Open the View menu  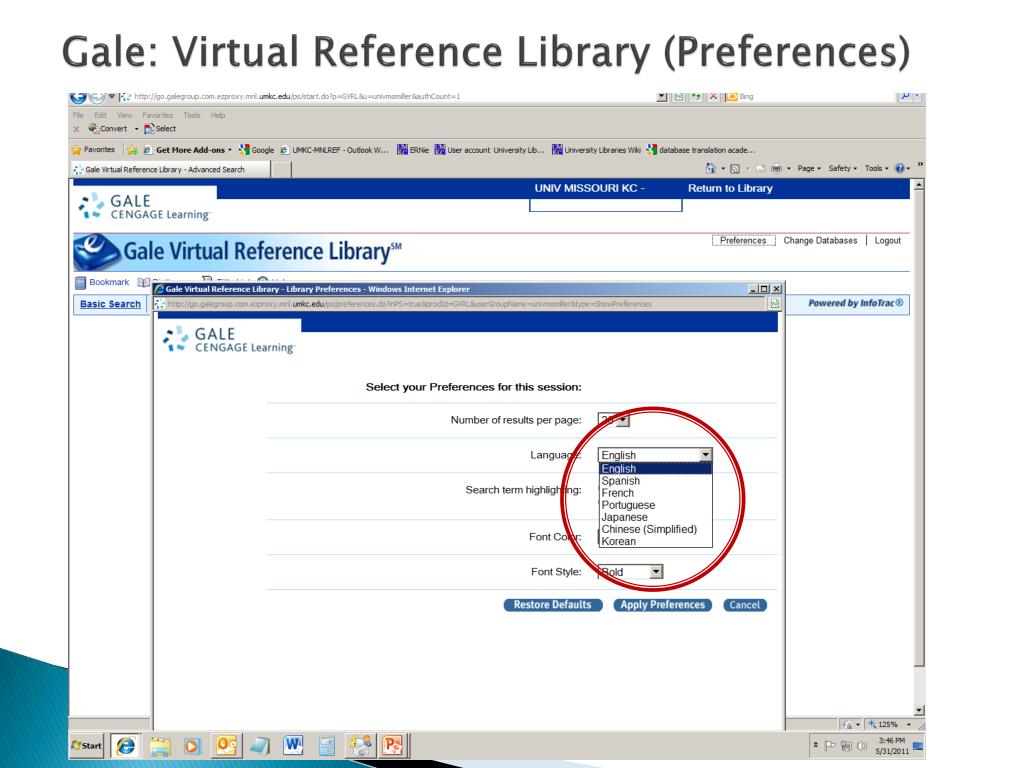[124, 115]
